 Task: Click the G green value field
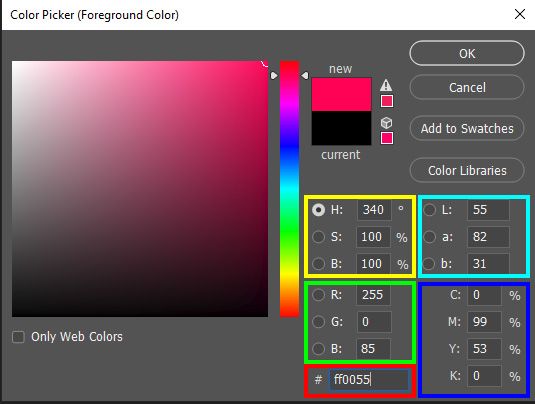click(x=374, y=322)
